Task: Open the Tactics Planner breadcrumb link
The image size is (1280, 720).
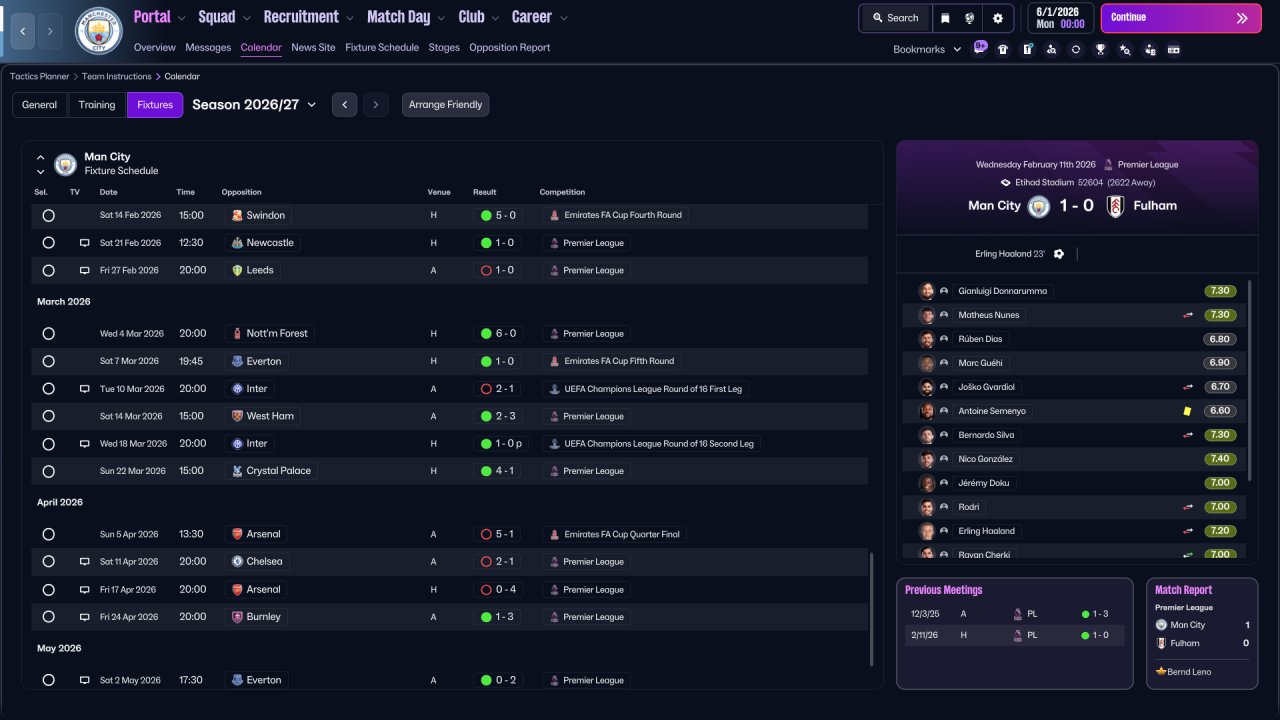Action: coord(40,76)
